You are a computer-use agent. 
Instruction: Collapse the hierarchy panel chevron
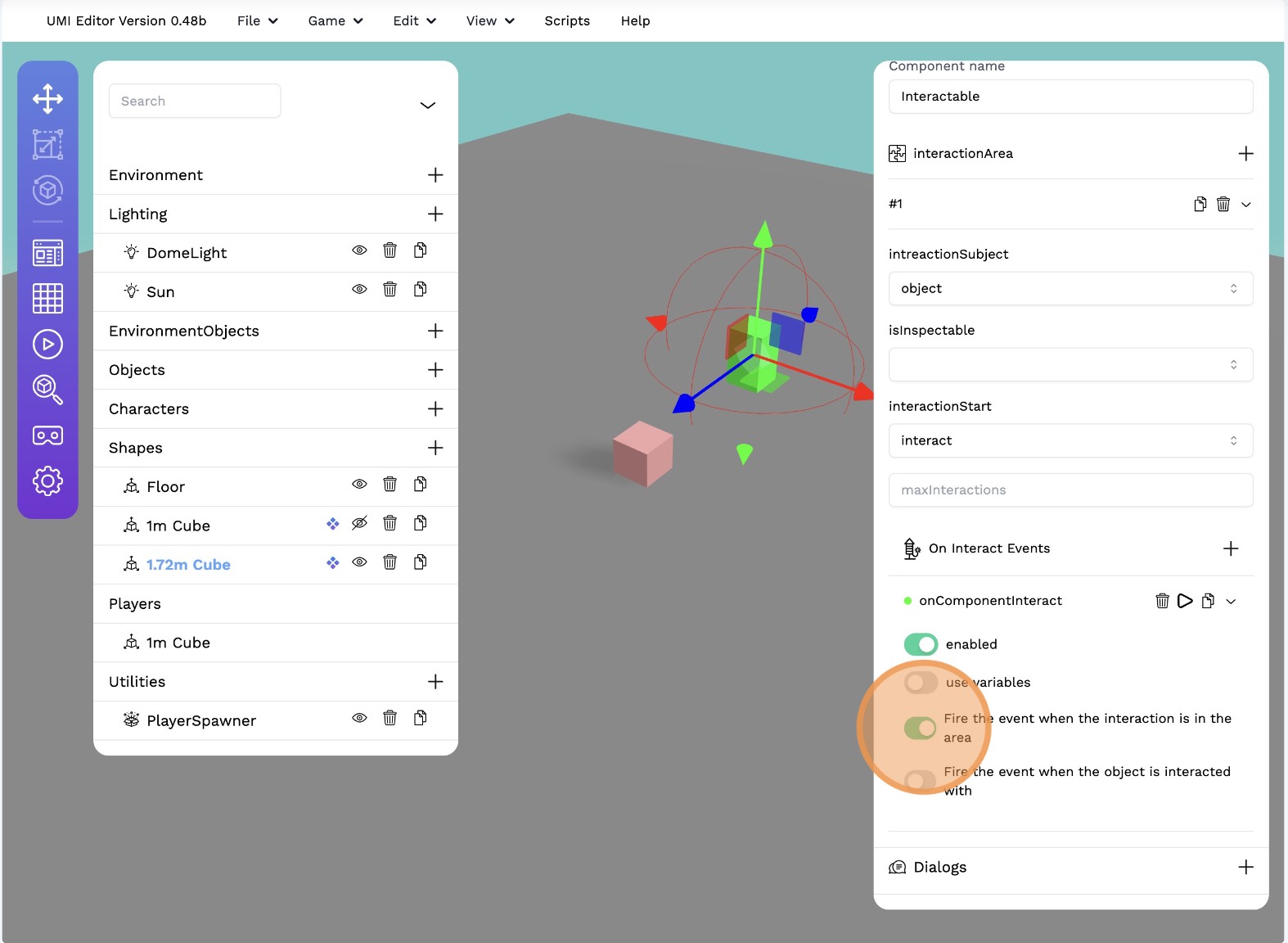pyautogui.click(x=427, y=105)
